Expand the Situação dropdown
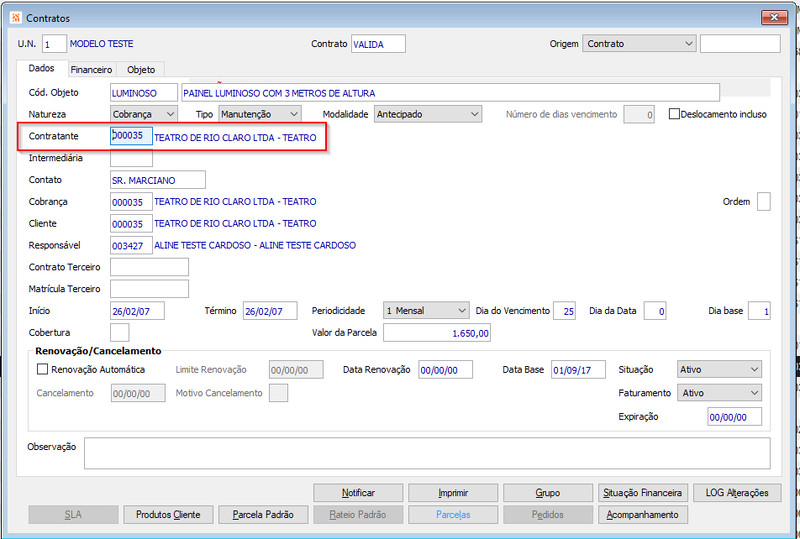Viewport: 800px width, 539px height. [x=719, y=370]
